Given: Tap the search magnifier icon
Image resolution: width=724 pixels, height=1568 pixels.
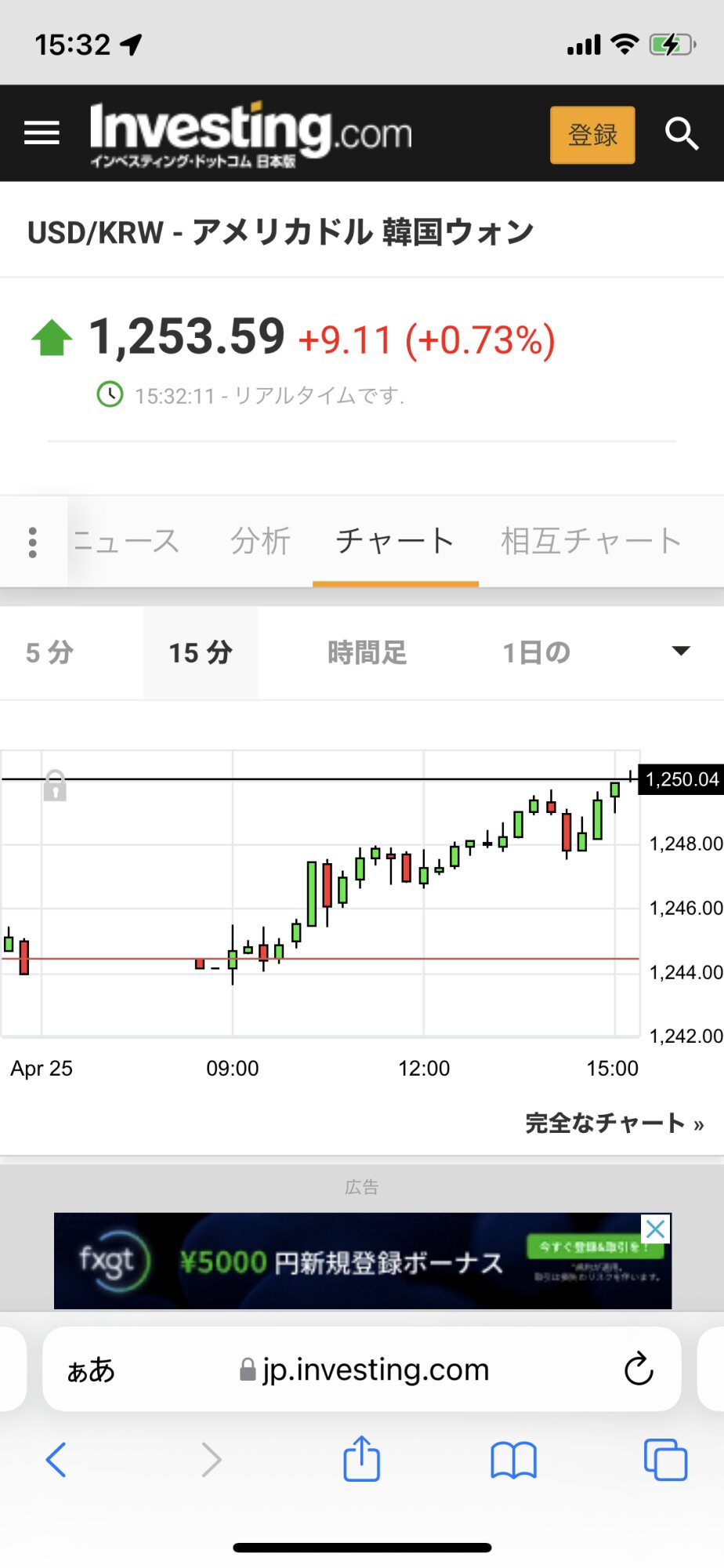Looking at the screenshot, I should (681, 134).
